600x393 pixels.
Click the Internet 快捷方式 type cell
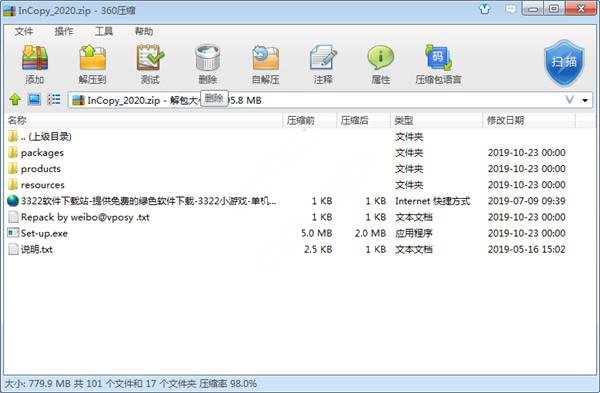432,201
